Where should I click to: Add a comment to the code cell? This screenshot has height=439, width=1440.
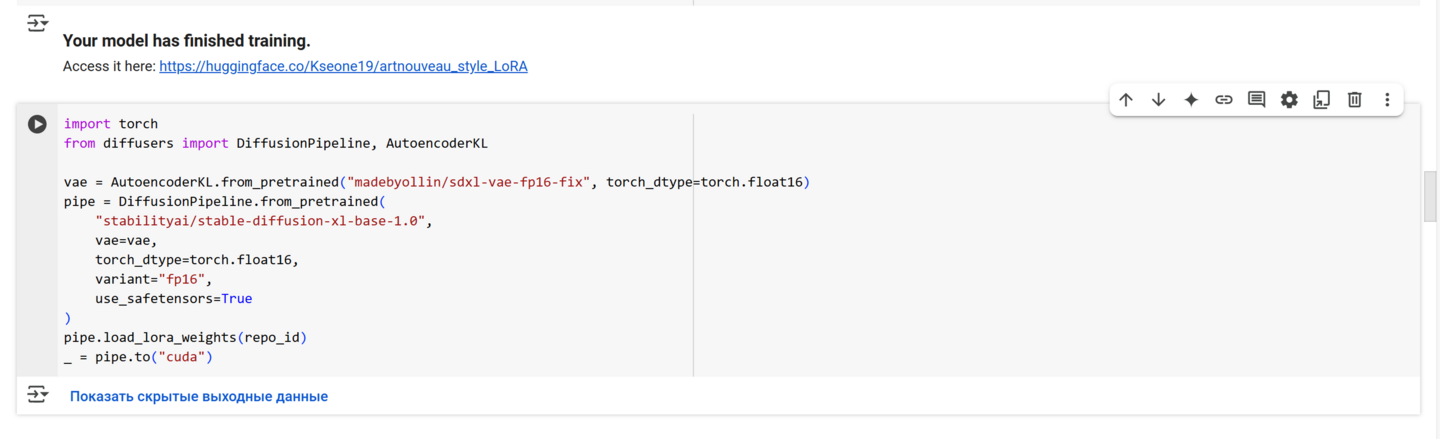coord(1256,100)
